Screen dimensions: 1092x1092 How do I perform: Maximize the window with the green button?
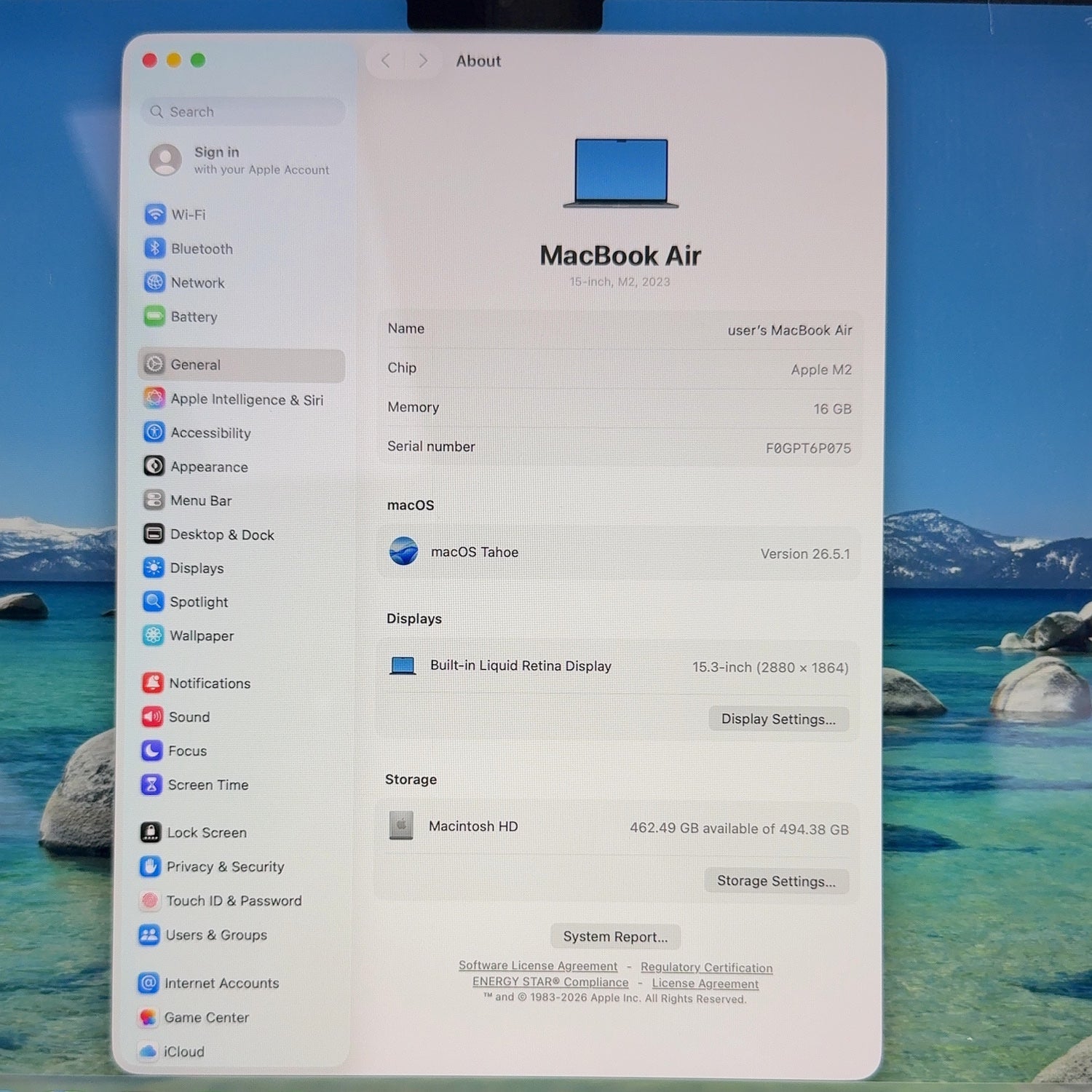tap(198, 60)
